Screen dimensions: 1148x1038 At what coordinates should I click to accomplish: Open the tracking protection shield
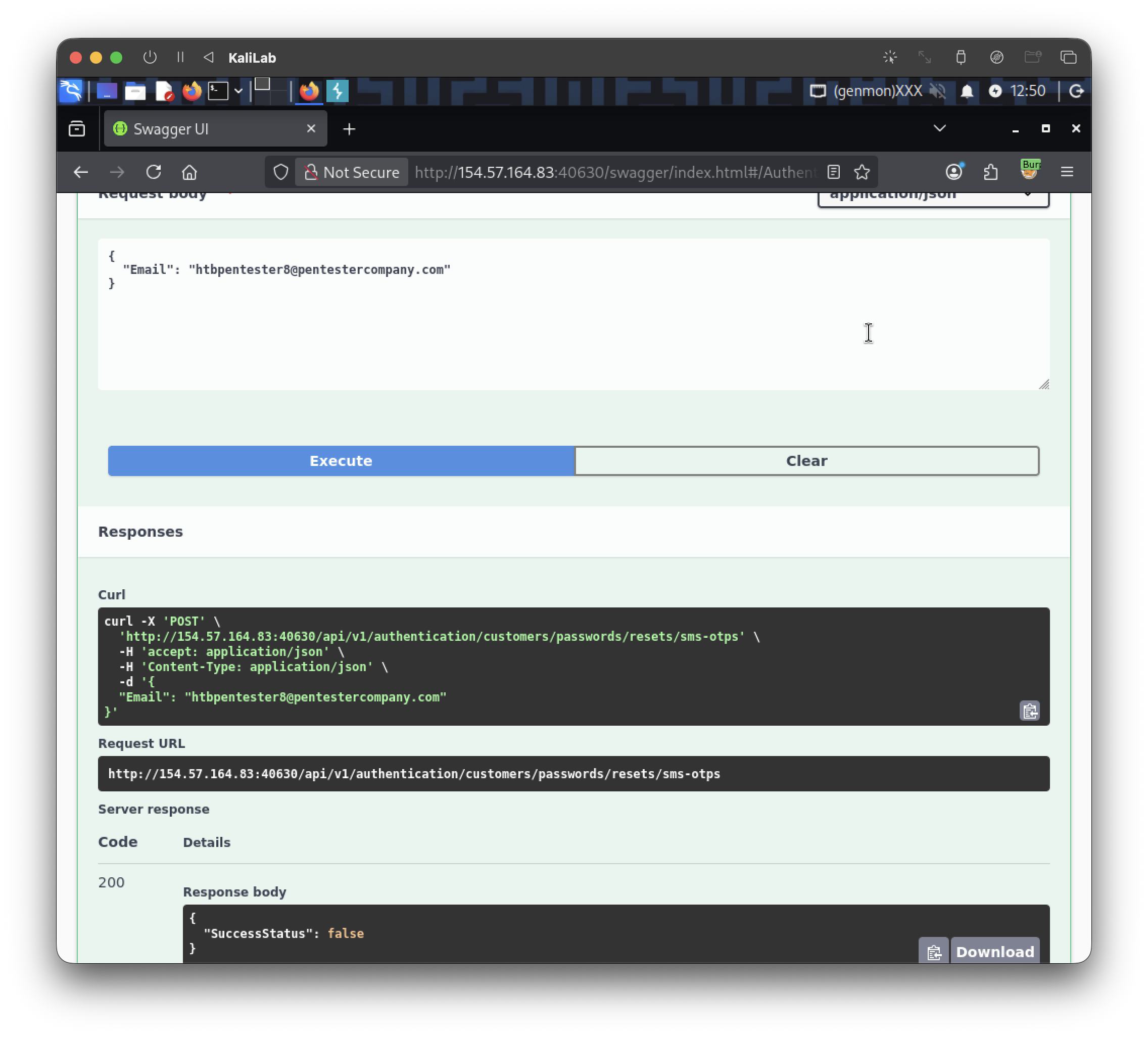pos(281,172)
